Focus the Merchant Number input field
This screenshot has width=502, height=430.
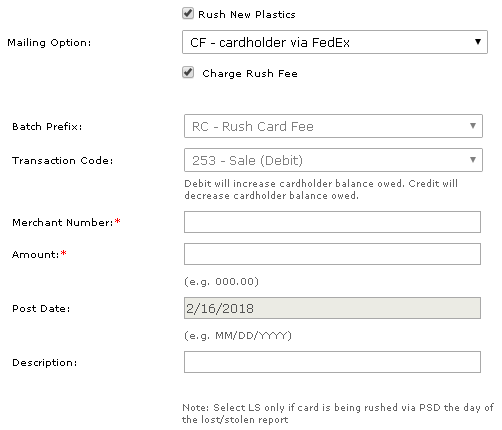332,222
